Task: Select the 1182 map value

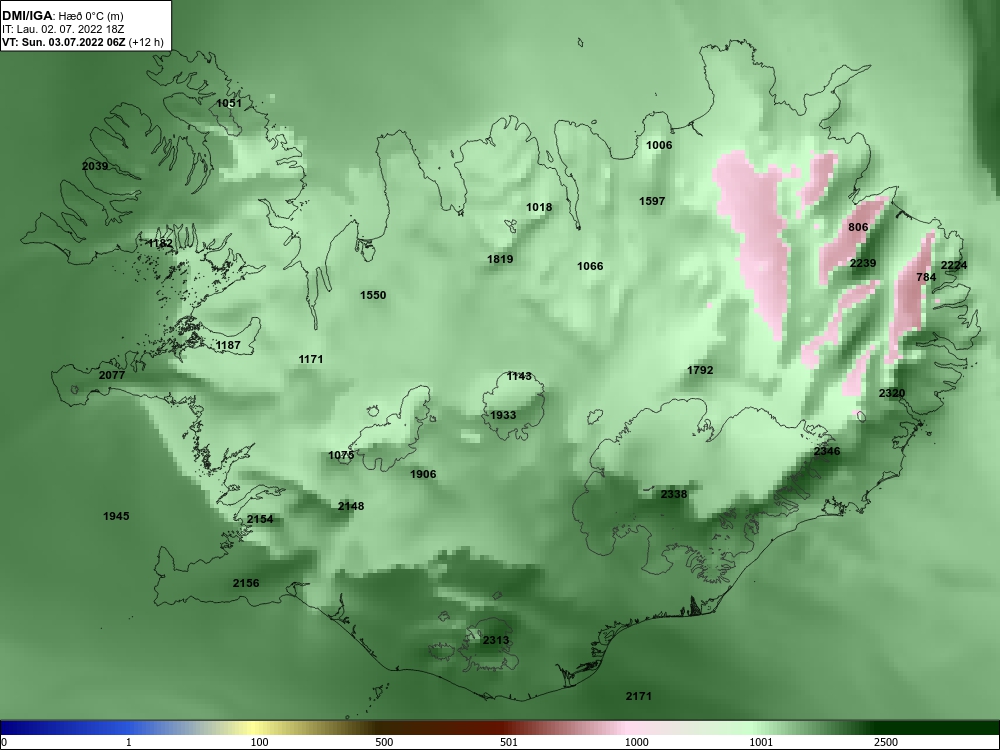Action: (x=160, y=244)
